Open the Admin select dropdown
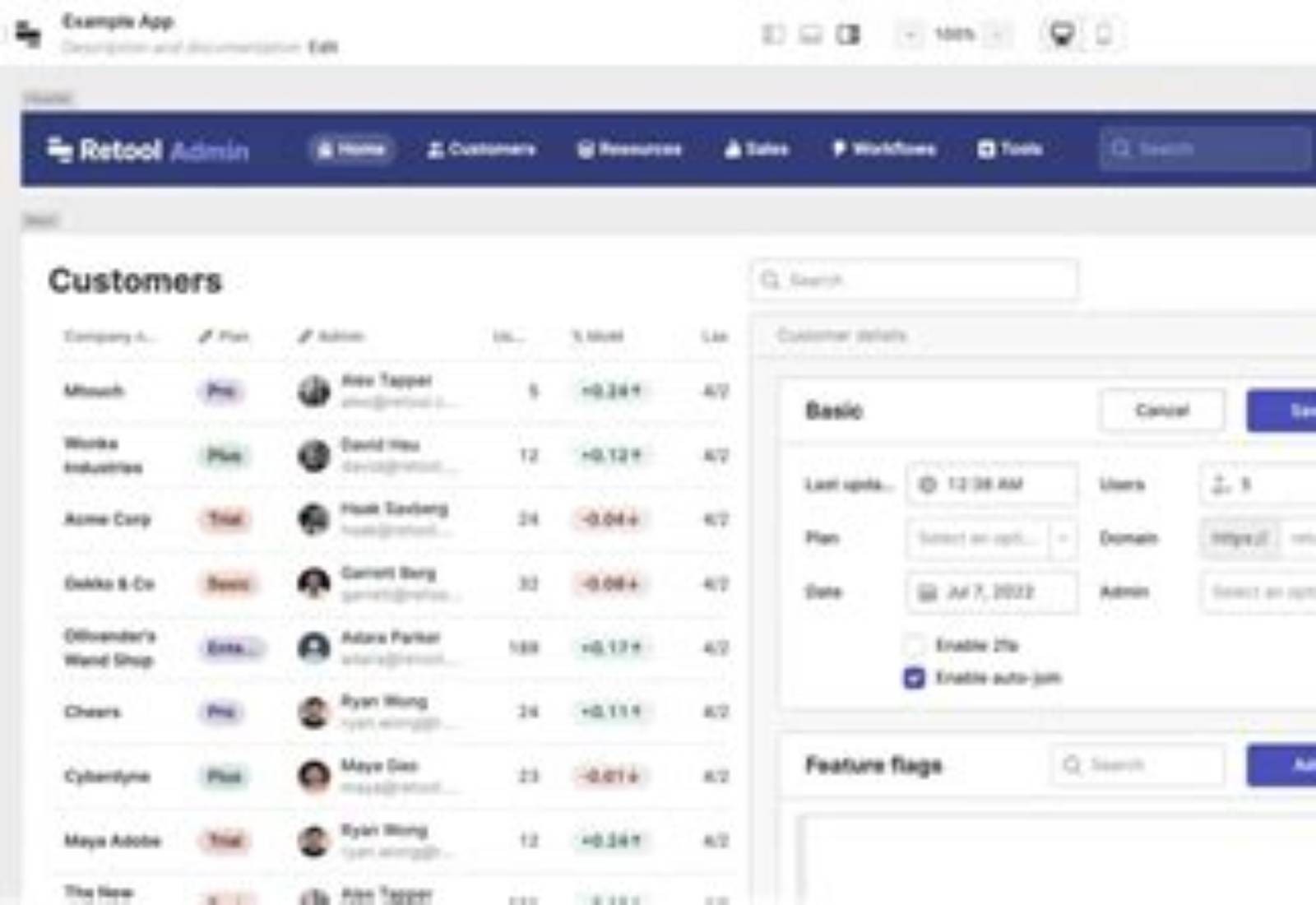Screen dimensions: 1316x905 click(1259, 592)
